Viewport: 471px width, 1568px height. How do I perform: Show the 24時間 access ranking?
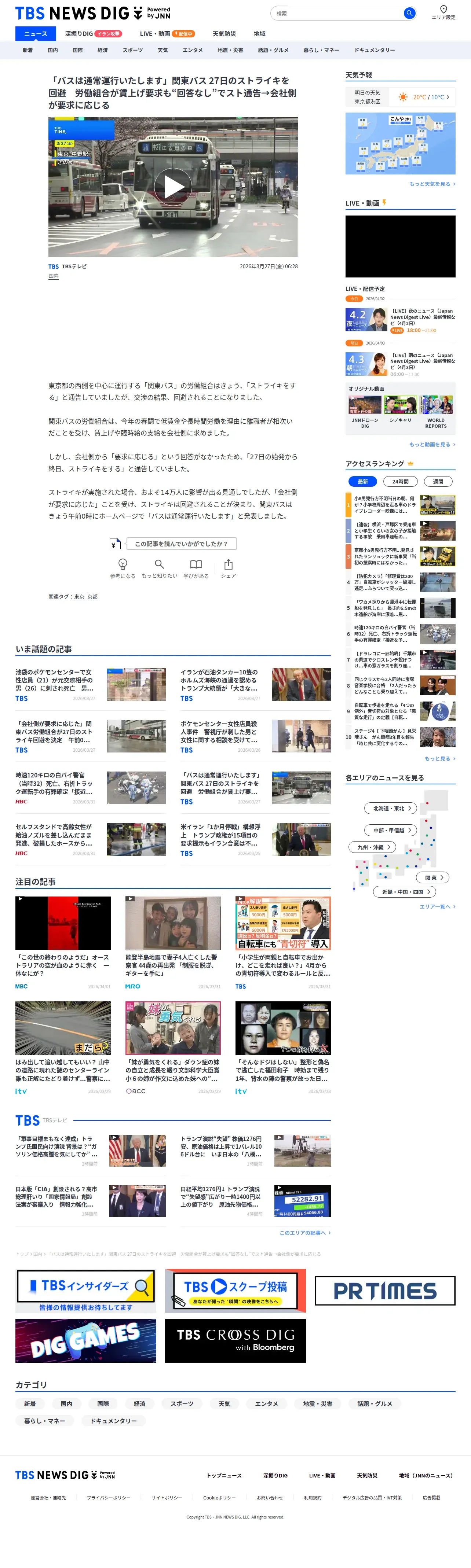tap(400, 482)
